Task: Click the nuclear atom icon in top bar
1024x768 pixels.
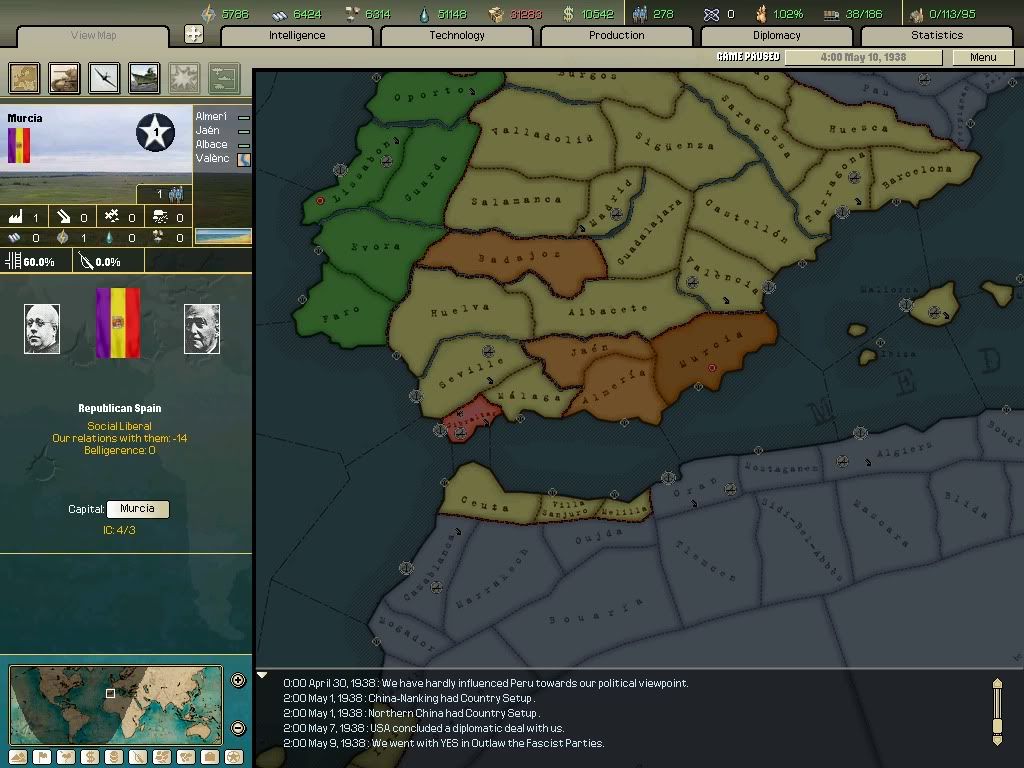Action: (x=711, y=14)
